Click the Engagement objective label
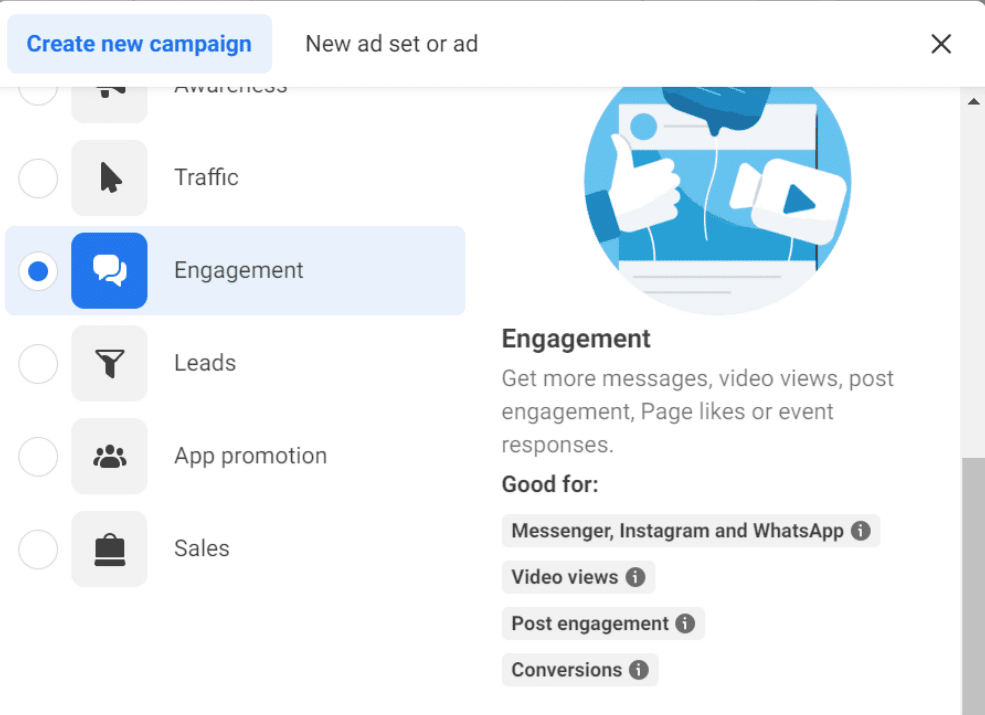 coord(239,270)
